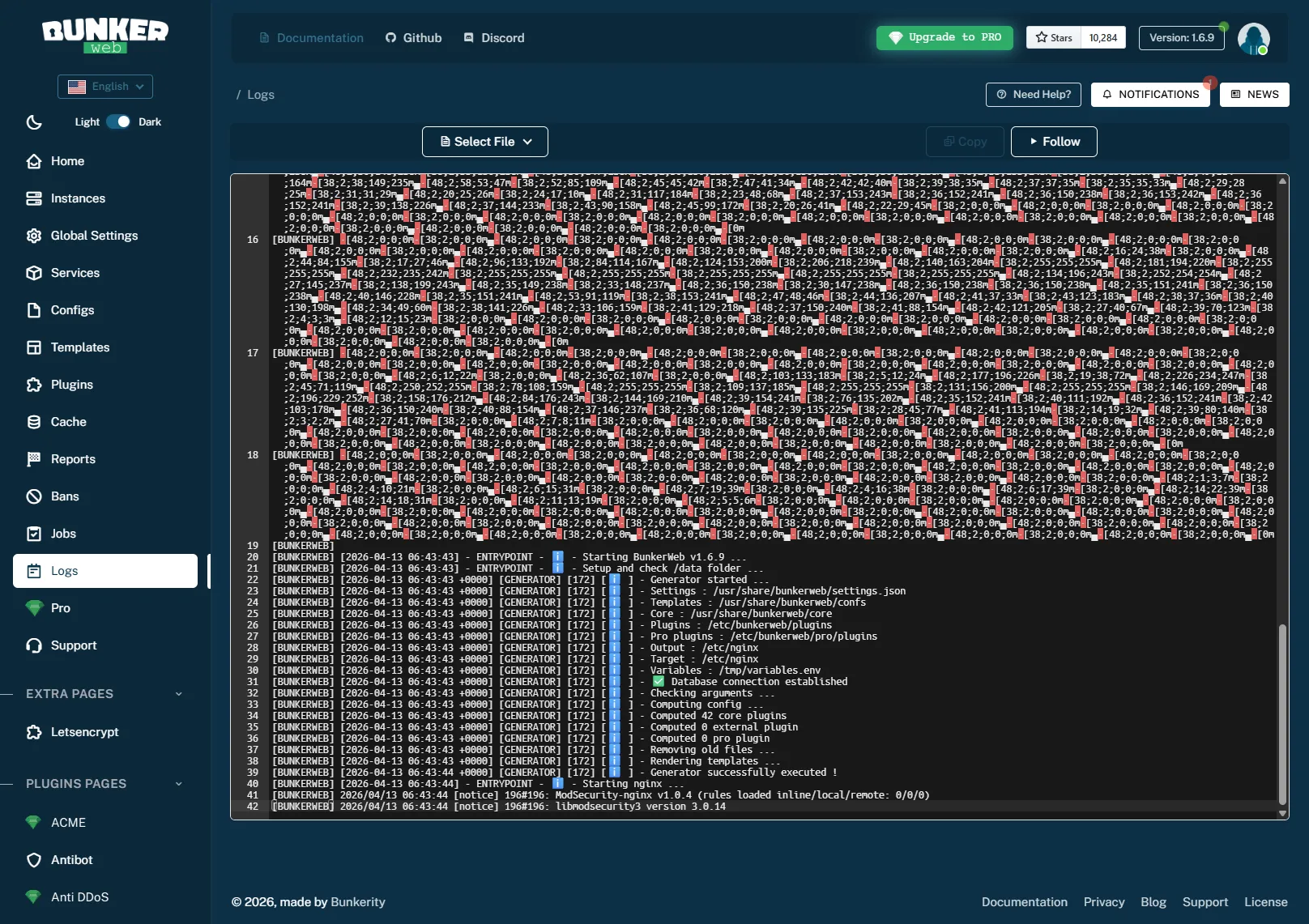Toggle log following with the Follow button
The image size is (1309, 924).
1053,142
